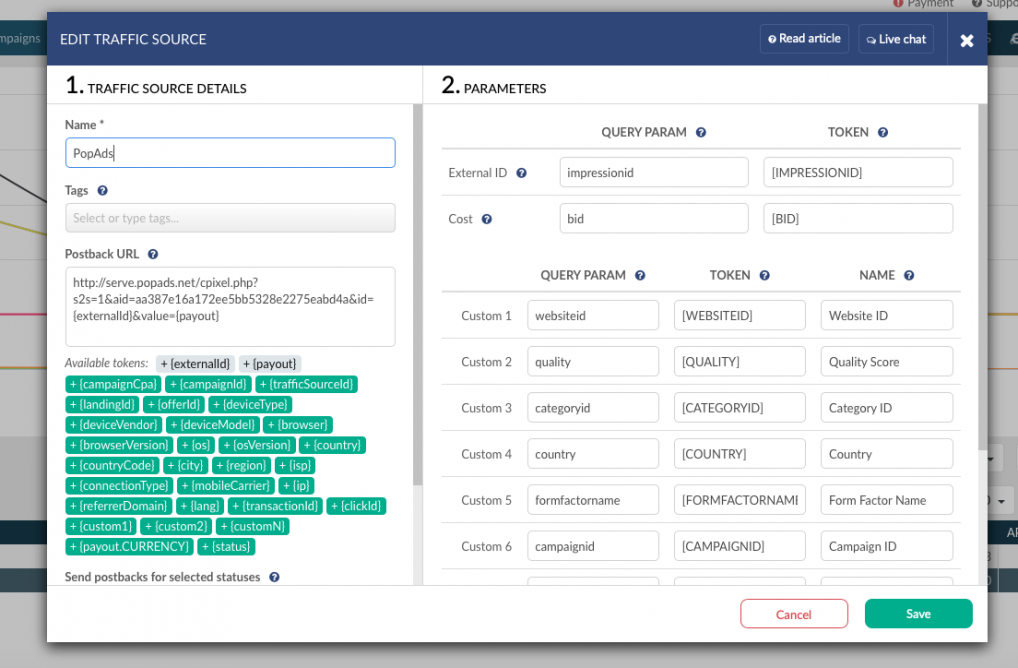
Task: Insert the {campaignId} token
Action: (208, 384)
